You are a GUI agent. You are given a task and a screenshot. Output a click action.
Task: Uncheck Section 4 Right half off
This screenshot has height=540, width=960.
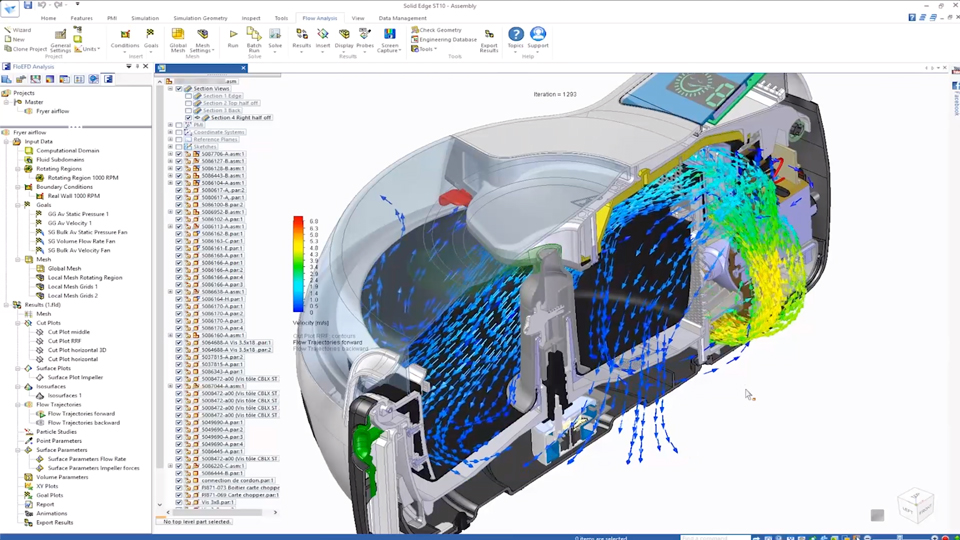click(x=189, y=118)
